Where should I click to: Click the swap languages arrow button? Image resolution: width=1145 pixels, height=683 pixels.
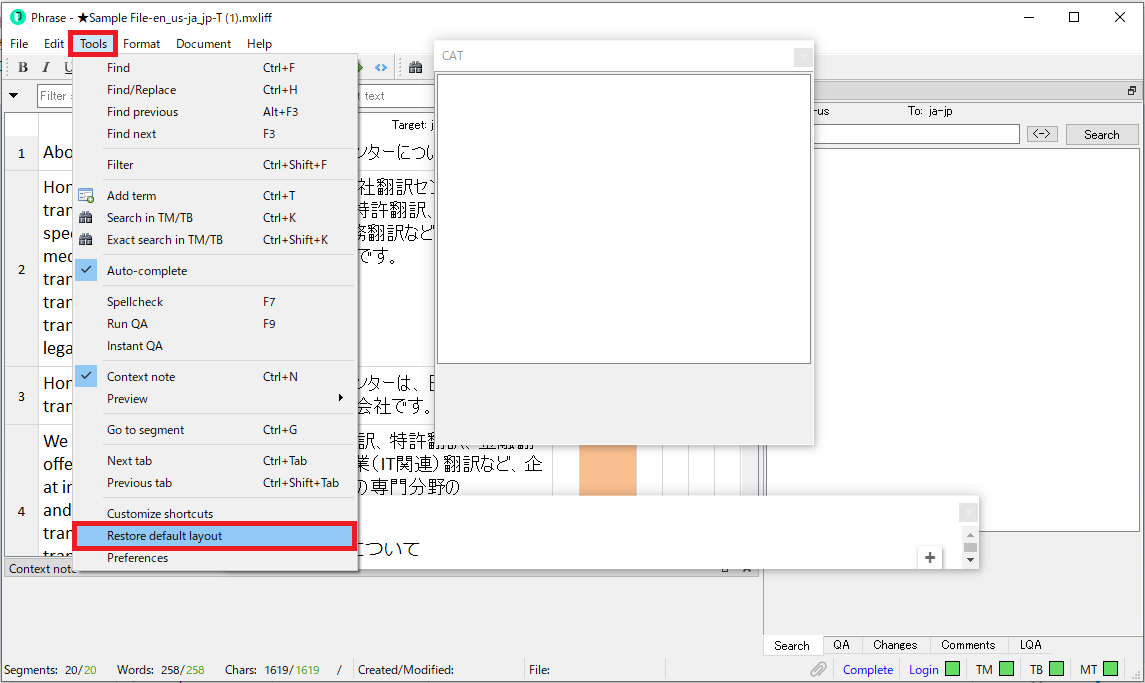[1042, 134]
